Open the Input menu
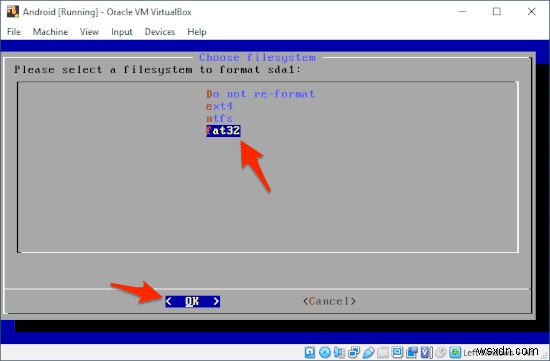This screenshot has width=550, height=361. [x=122, y=32]
